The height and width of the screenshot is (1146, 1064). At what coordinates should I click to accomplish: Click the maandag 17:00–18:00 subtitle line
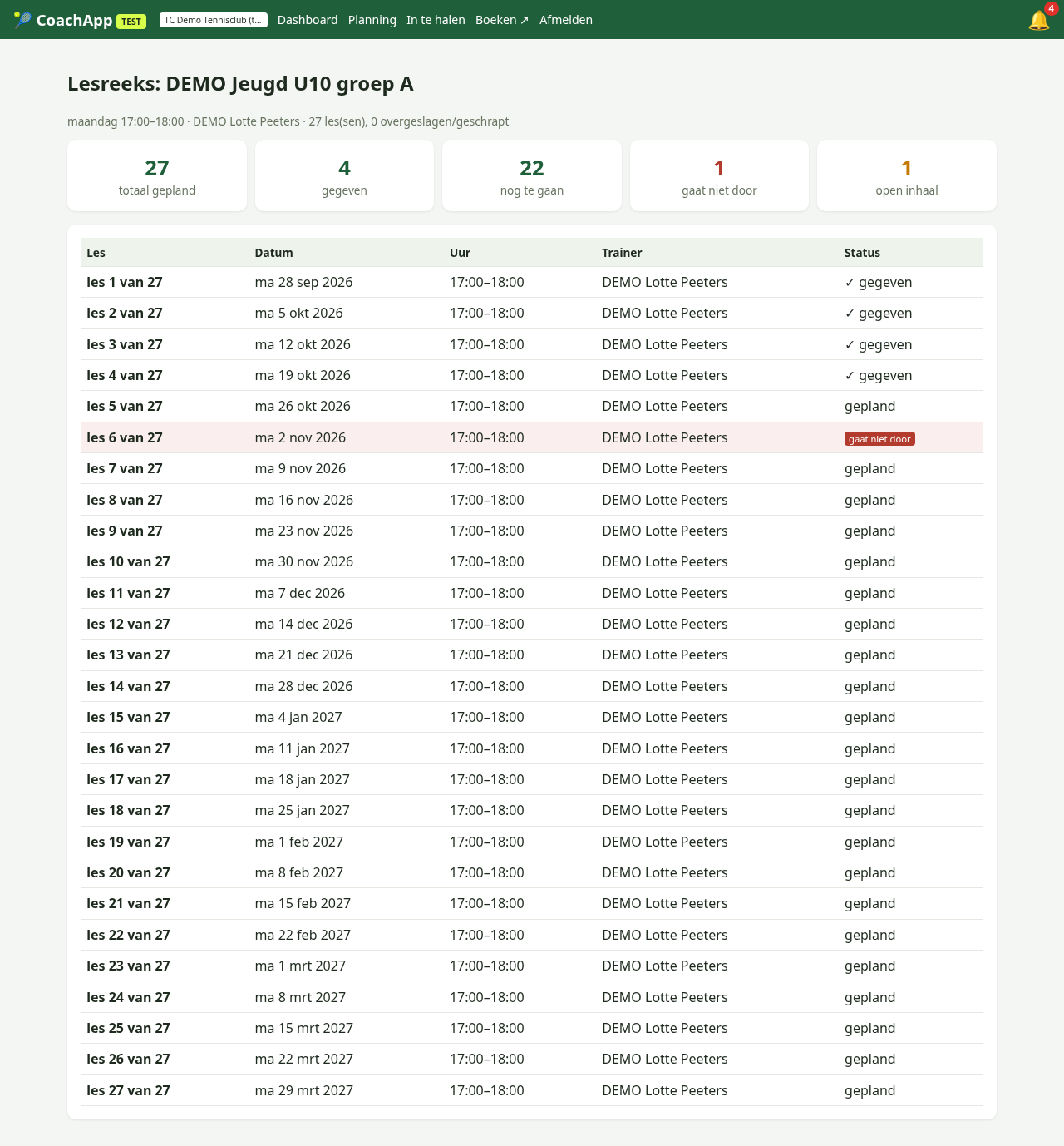(x=288, y=121)
